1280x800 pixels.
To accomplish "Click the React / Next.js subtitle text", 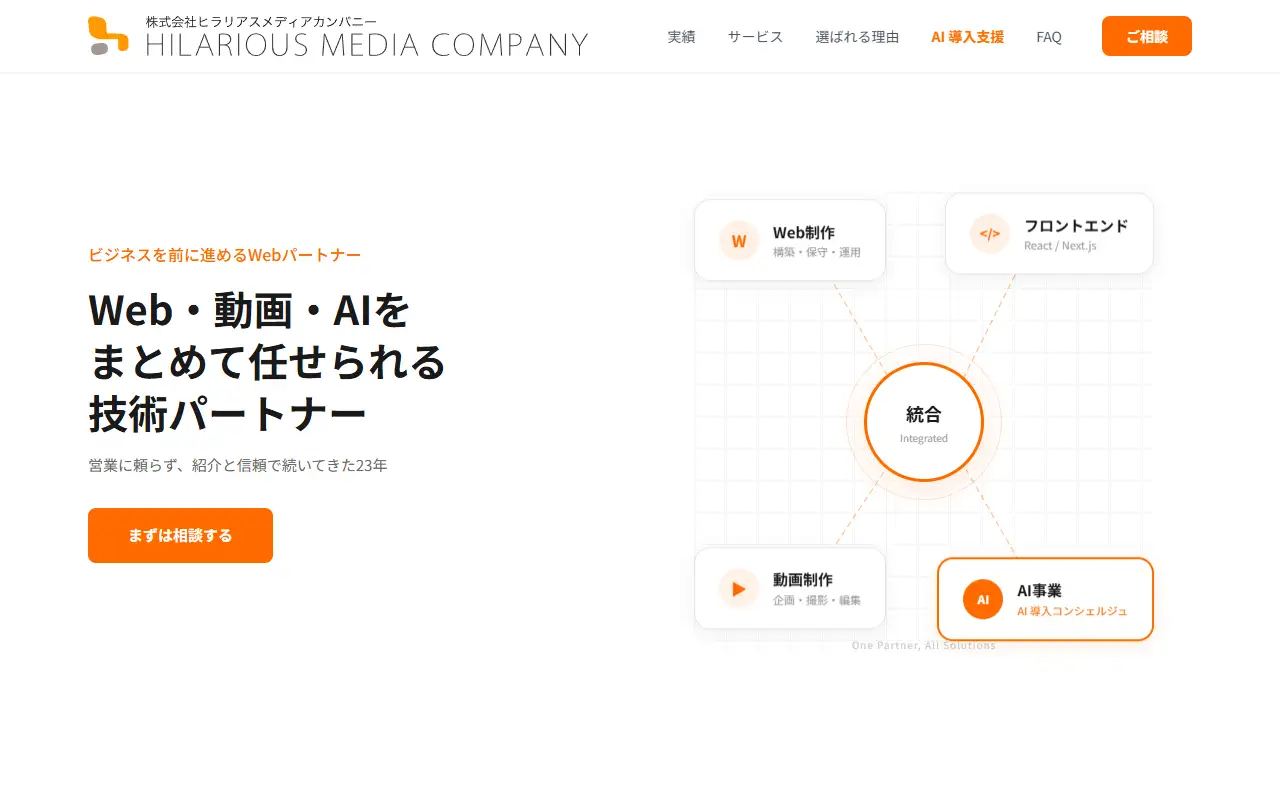I will point(1060,245).
